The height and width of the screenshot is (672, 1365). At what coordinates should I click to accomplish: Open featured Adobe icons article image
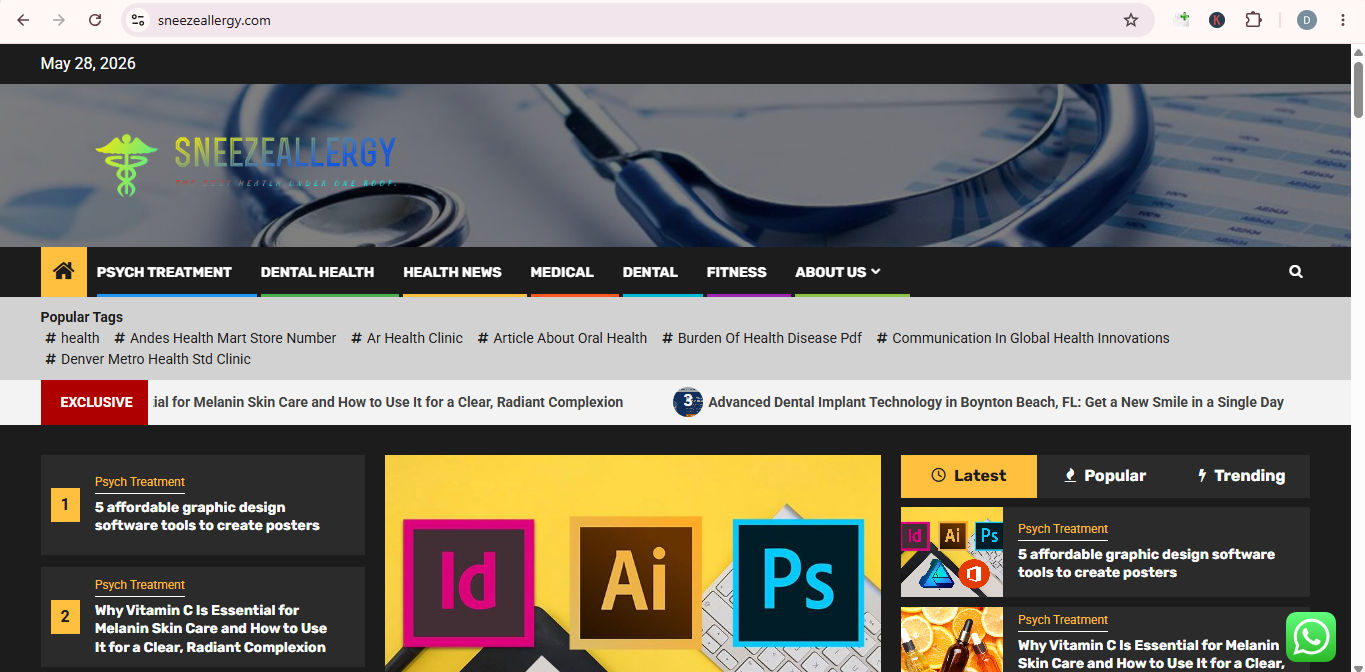click(x=633, y=564)
